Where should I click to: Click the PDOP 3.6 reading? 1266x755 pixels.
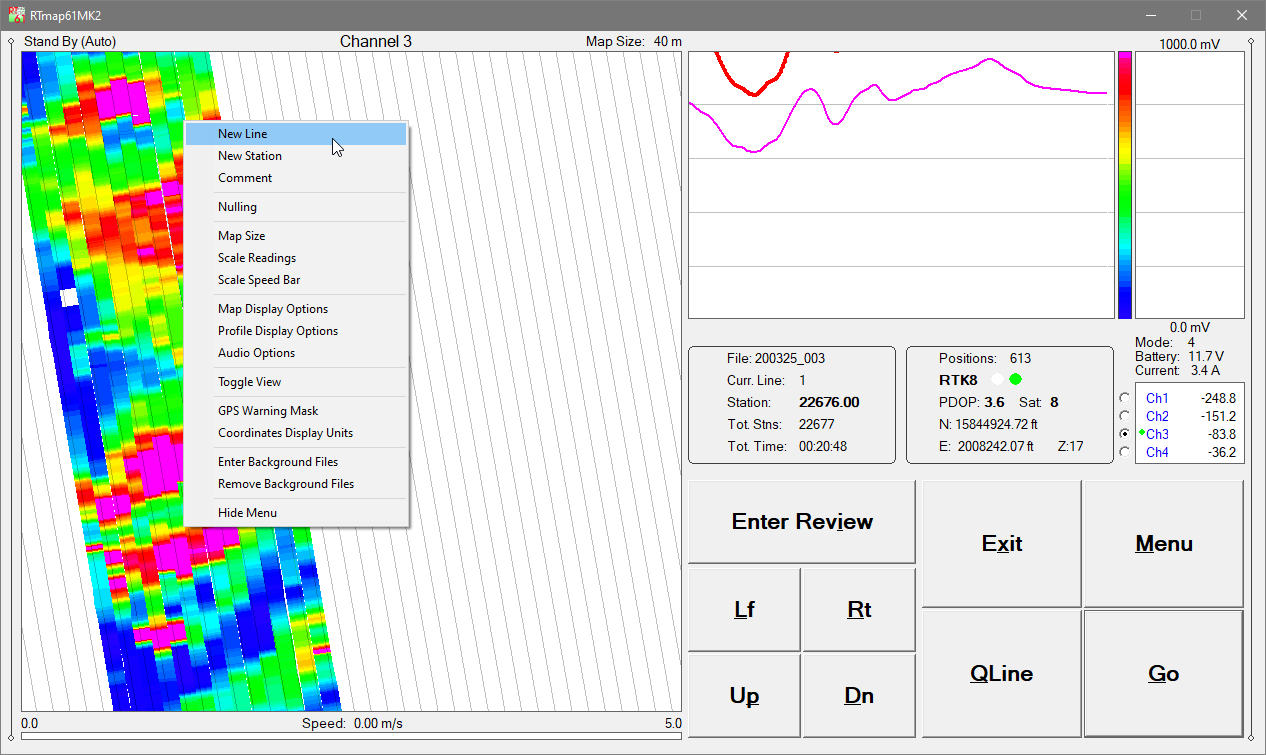tap(971, 402)
